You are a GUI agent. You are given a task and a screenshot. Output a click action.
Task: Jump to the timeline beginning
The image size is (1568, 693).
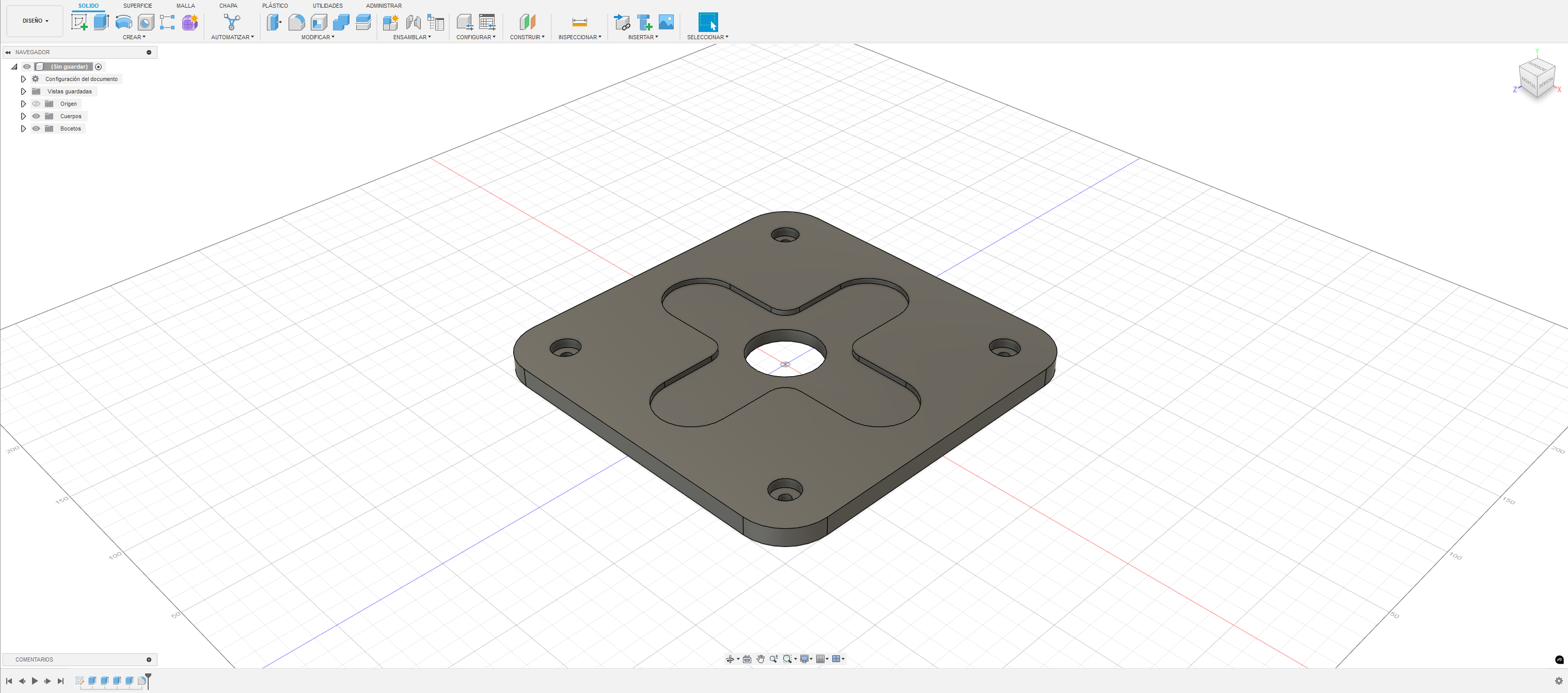(x=9, y=681)
